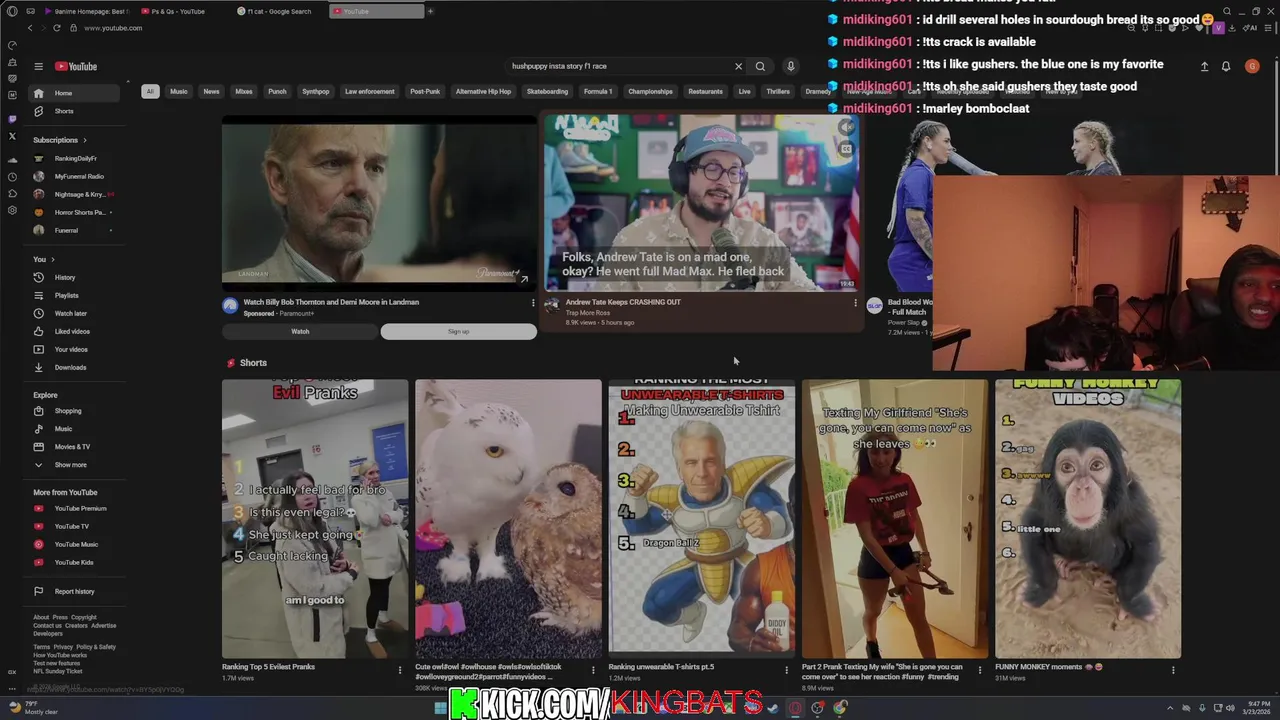Open the Skateboarding filter chip
The height and width of the screenshot is (720, 1280).
[547, 92]
